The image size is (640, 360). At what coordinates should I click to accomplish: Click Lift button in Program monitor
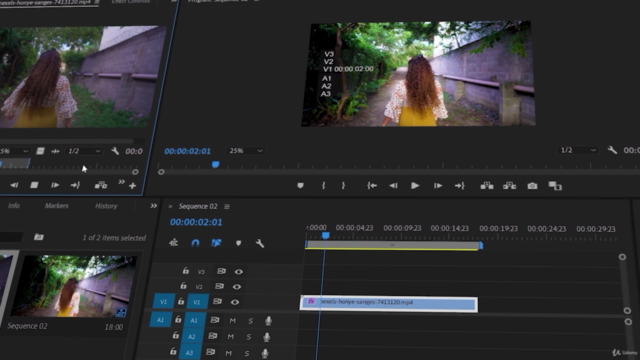coord(487,186)
